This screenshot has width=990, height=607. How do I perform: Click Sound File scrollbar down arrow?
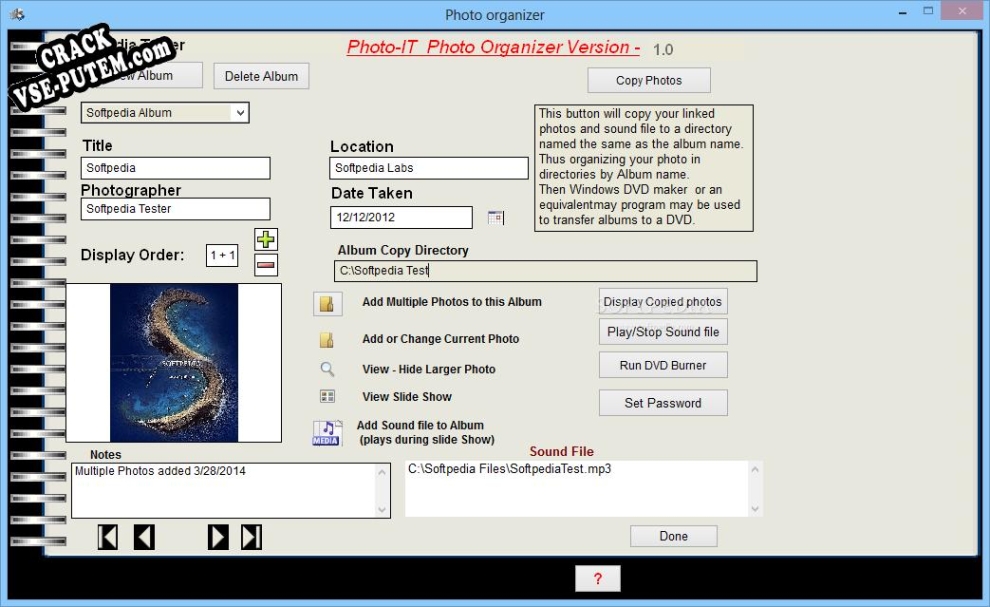[755, 509]
